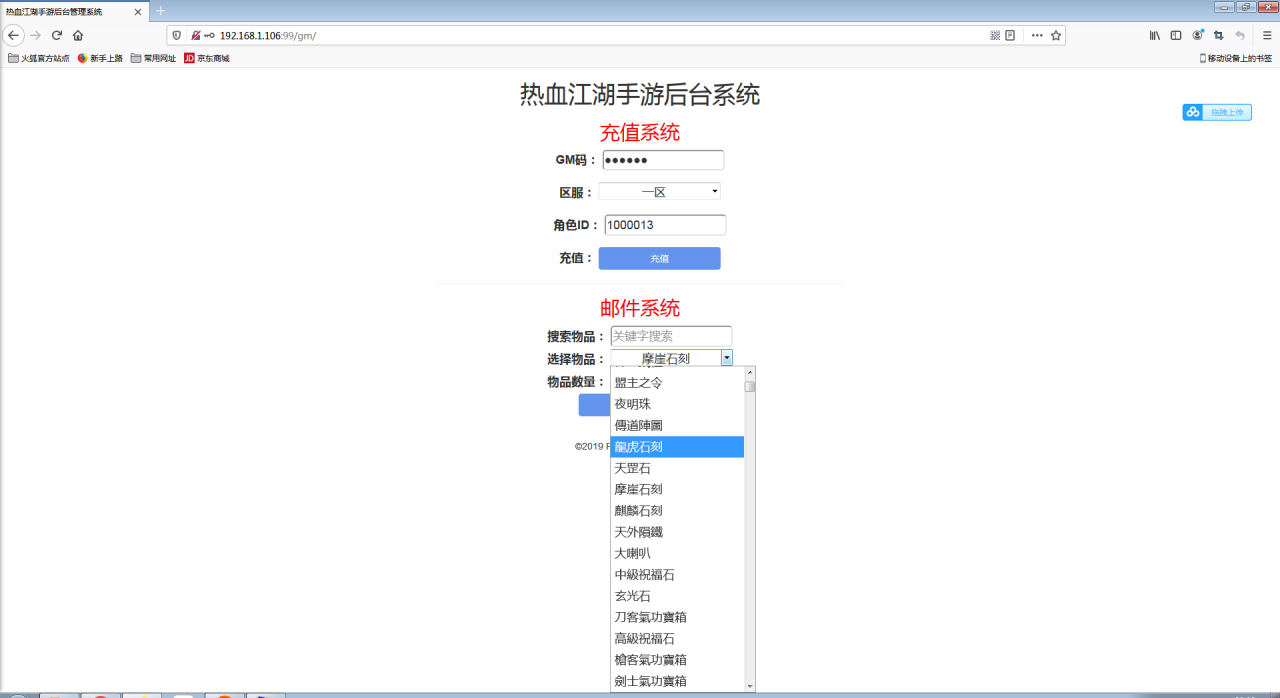Screen dimensions: 1280x698
Task: Open the Firefox account icon with notification dot
Action: (x=1198, y=35)
